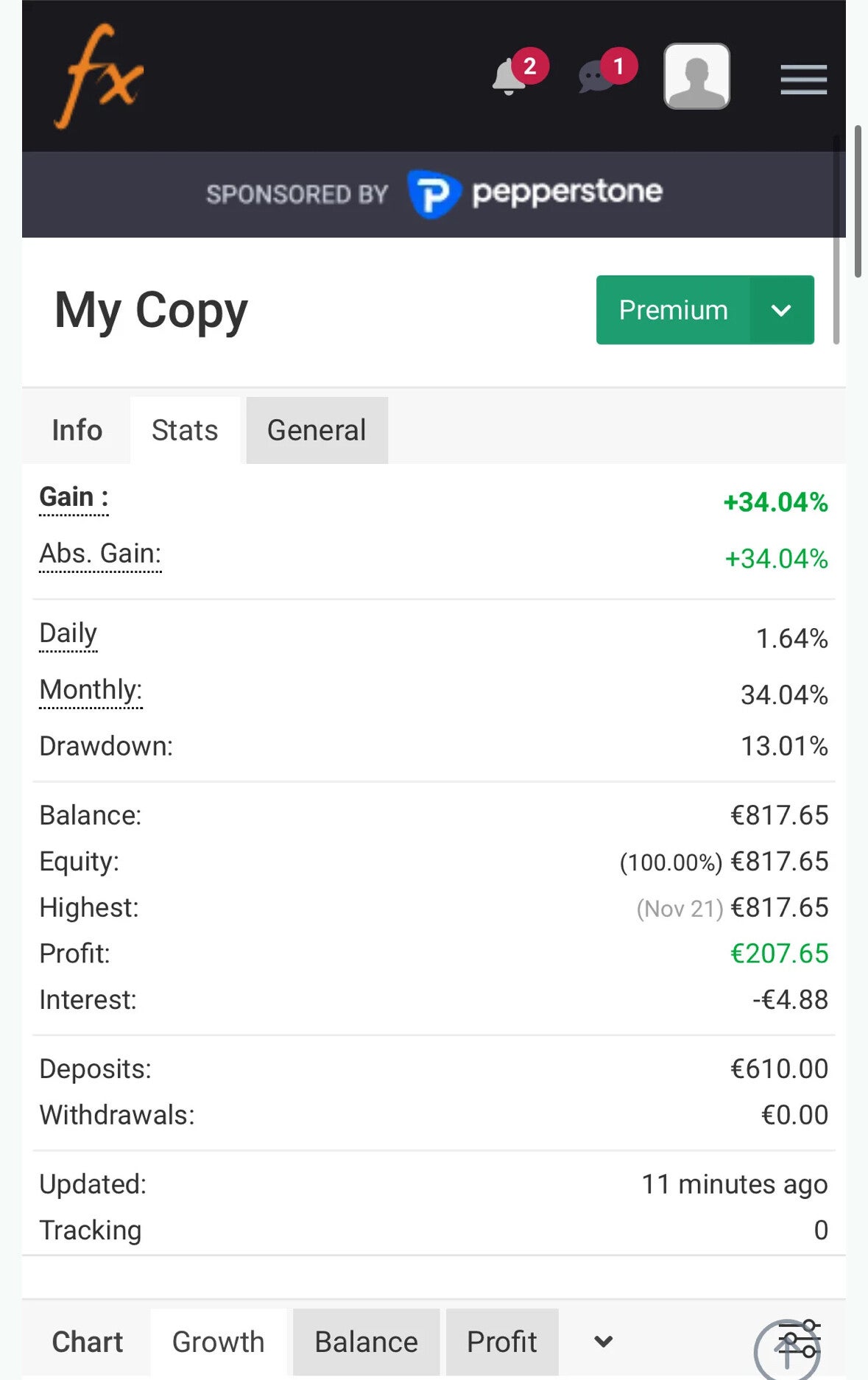868x1380 pixels.
Task: Click the user profile avatar
Action: pos(696,76)
